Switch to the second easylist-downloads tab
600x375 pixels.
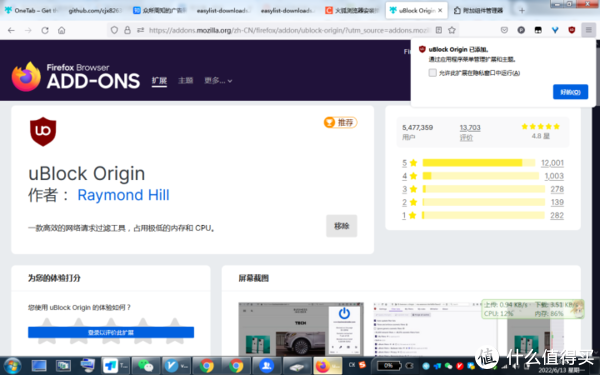287,10
